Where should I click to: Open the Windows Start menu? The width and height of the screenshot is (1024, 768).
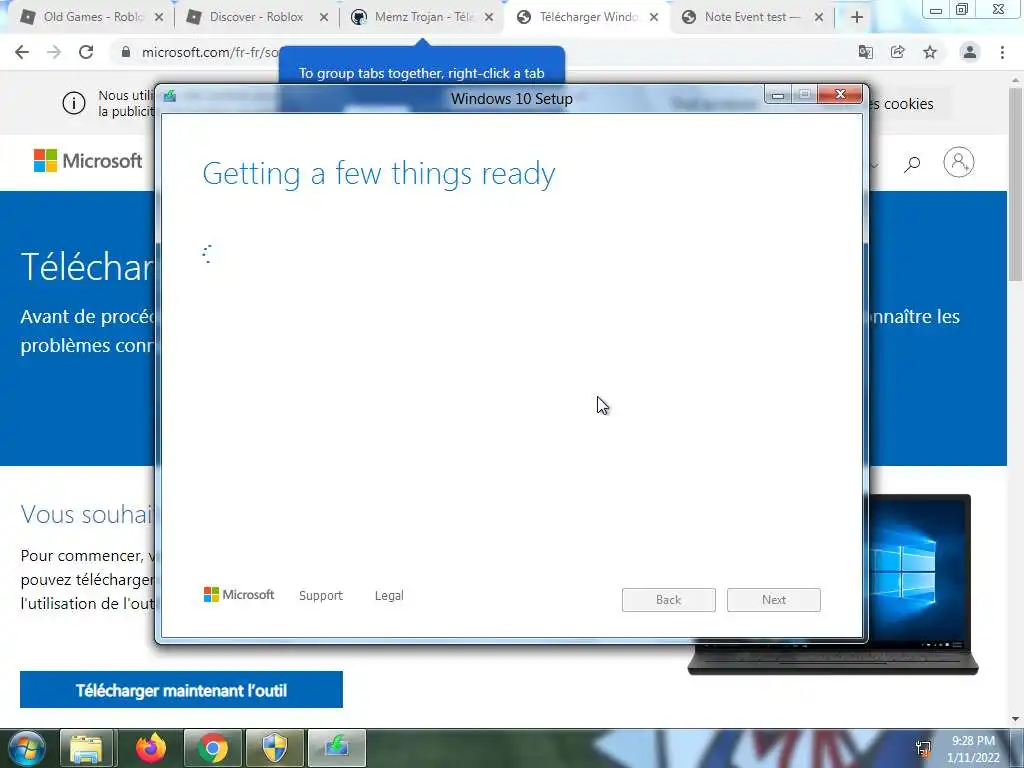26,748
